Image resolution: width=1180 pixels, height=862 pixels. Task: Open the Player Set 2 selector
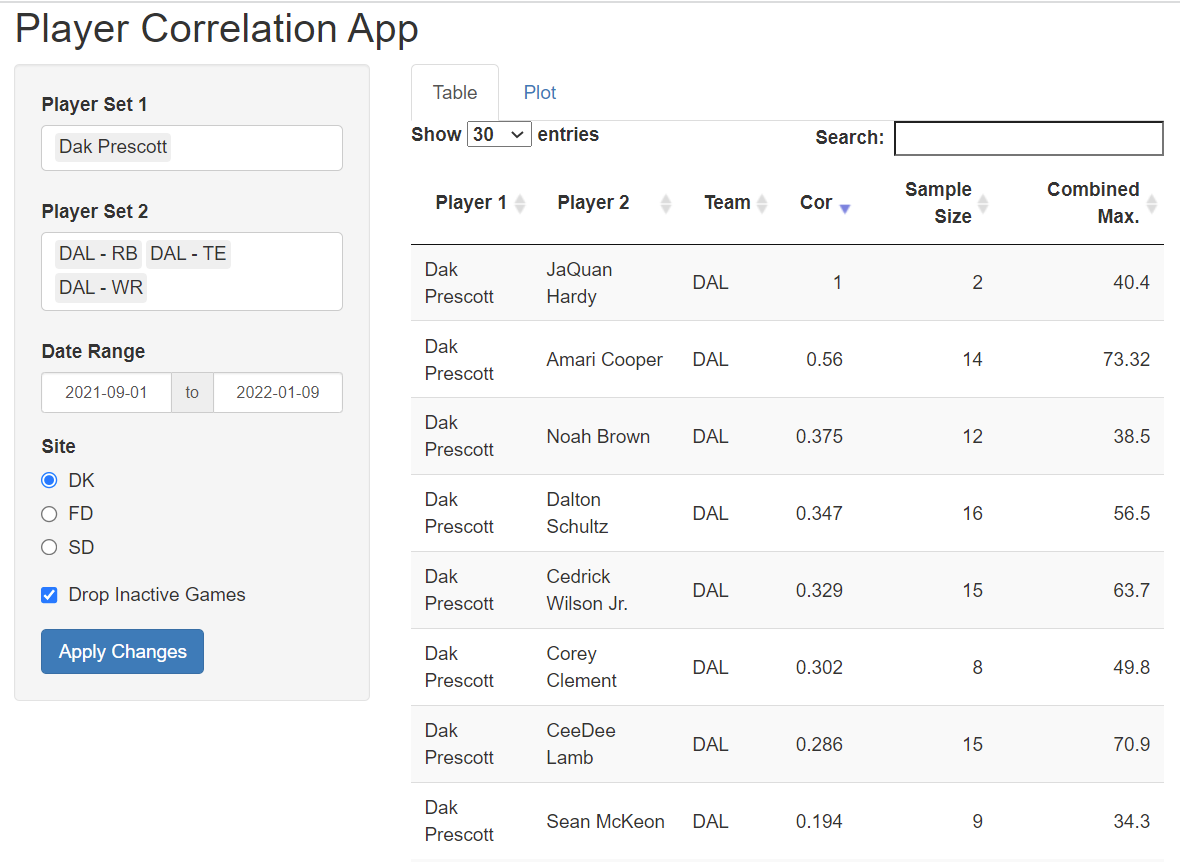click(192, 271)
